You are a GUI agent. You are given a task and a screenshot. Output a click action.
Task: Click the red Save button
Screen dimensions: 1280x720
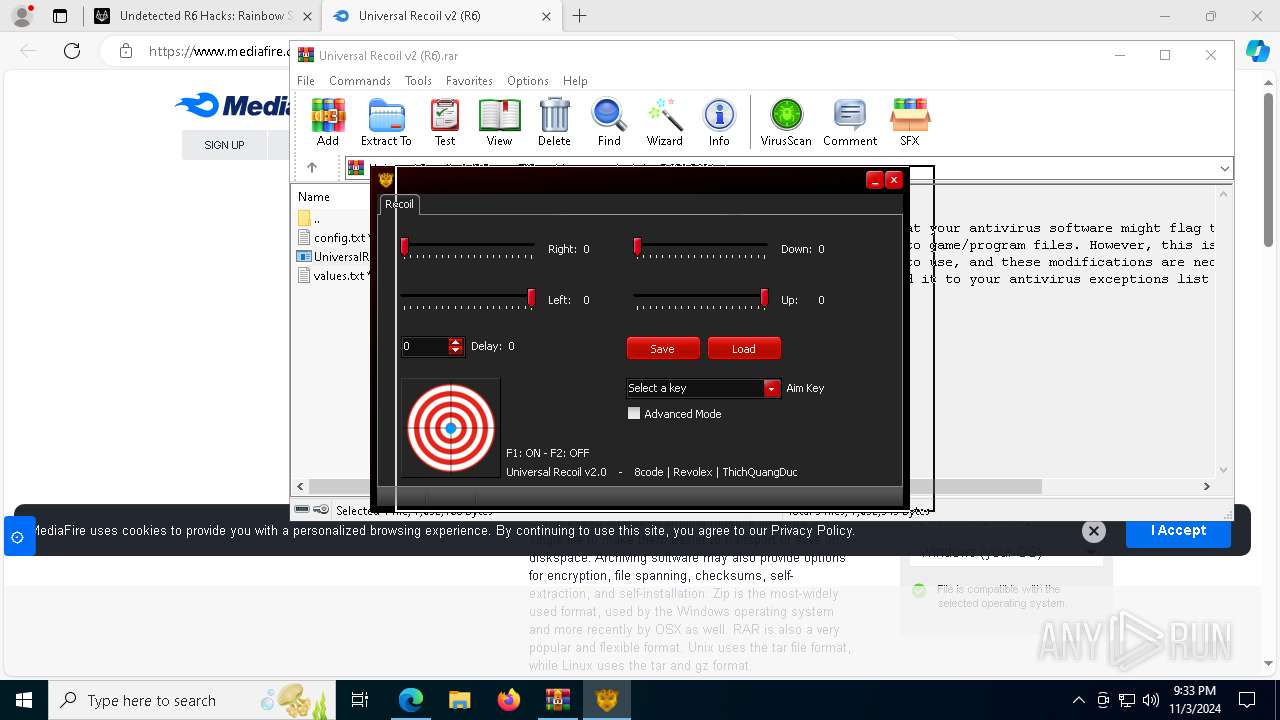(662, 349)
